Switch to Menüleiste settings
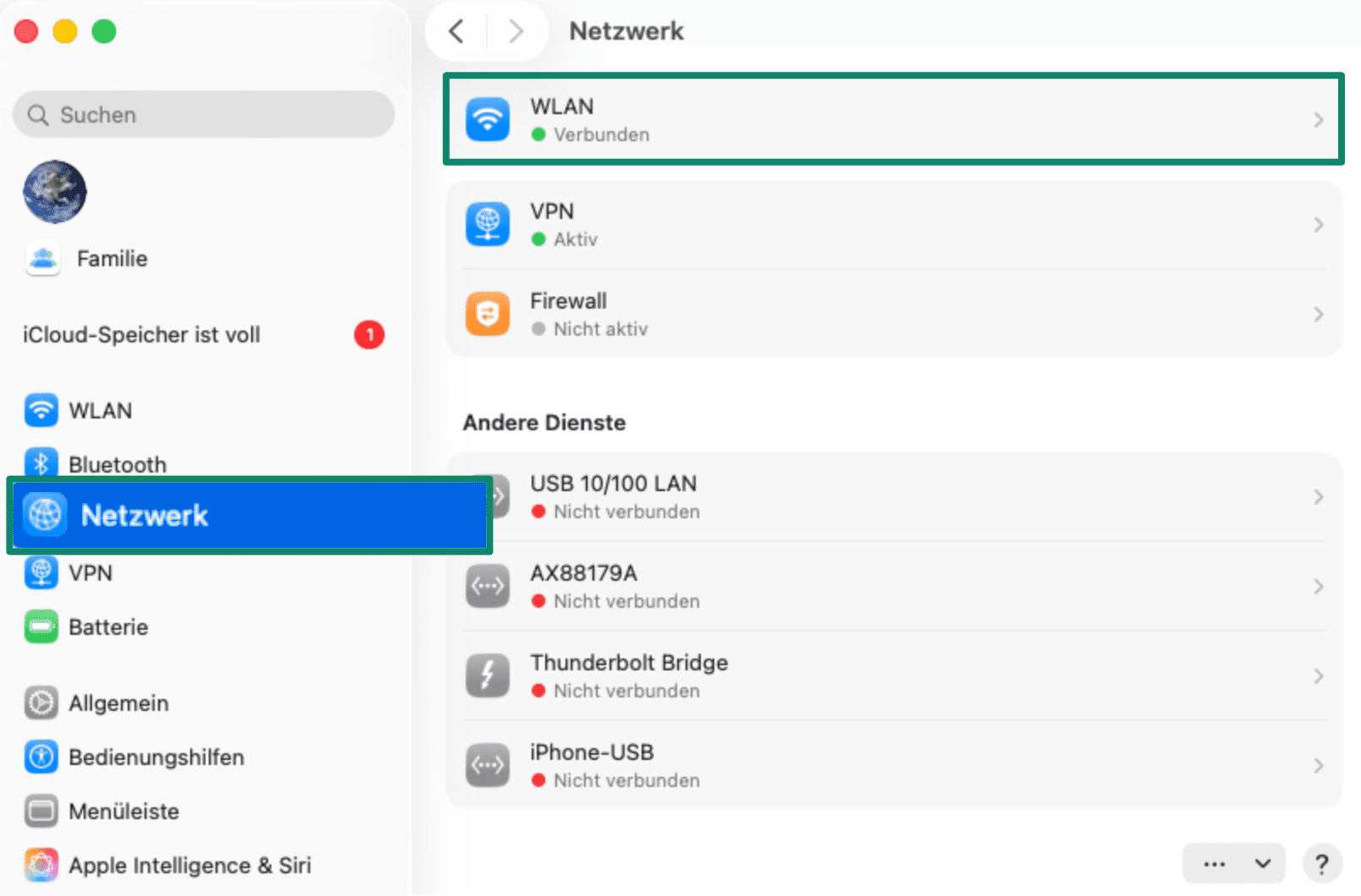This screenshot has height=896, width=1361. point(123,811)
